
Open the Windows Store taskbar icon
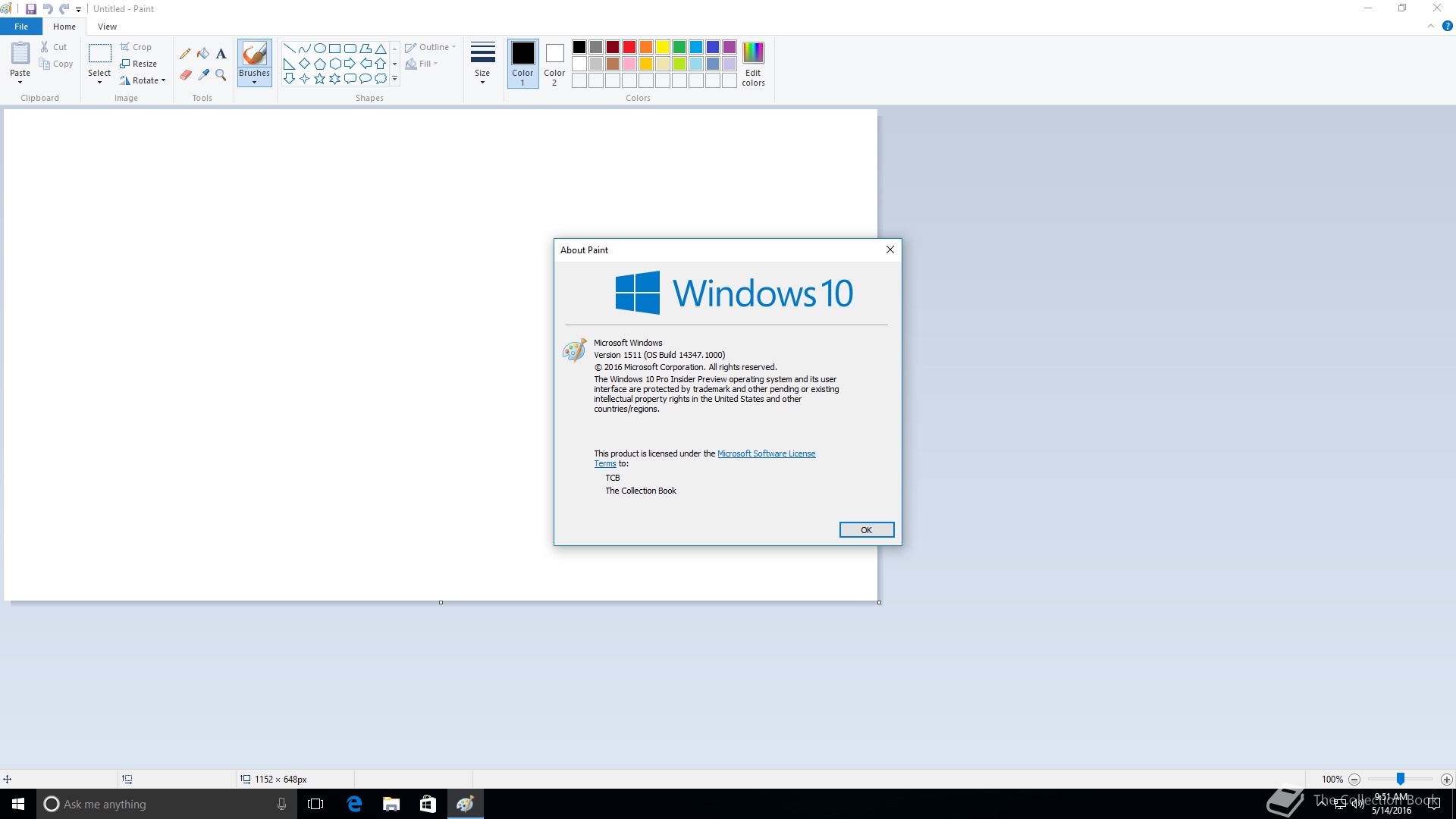click(x=428, y=804)
